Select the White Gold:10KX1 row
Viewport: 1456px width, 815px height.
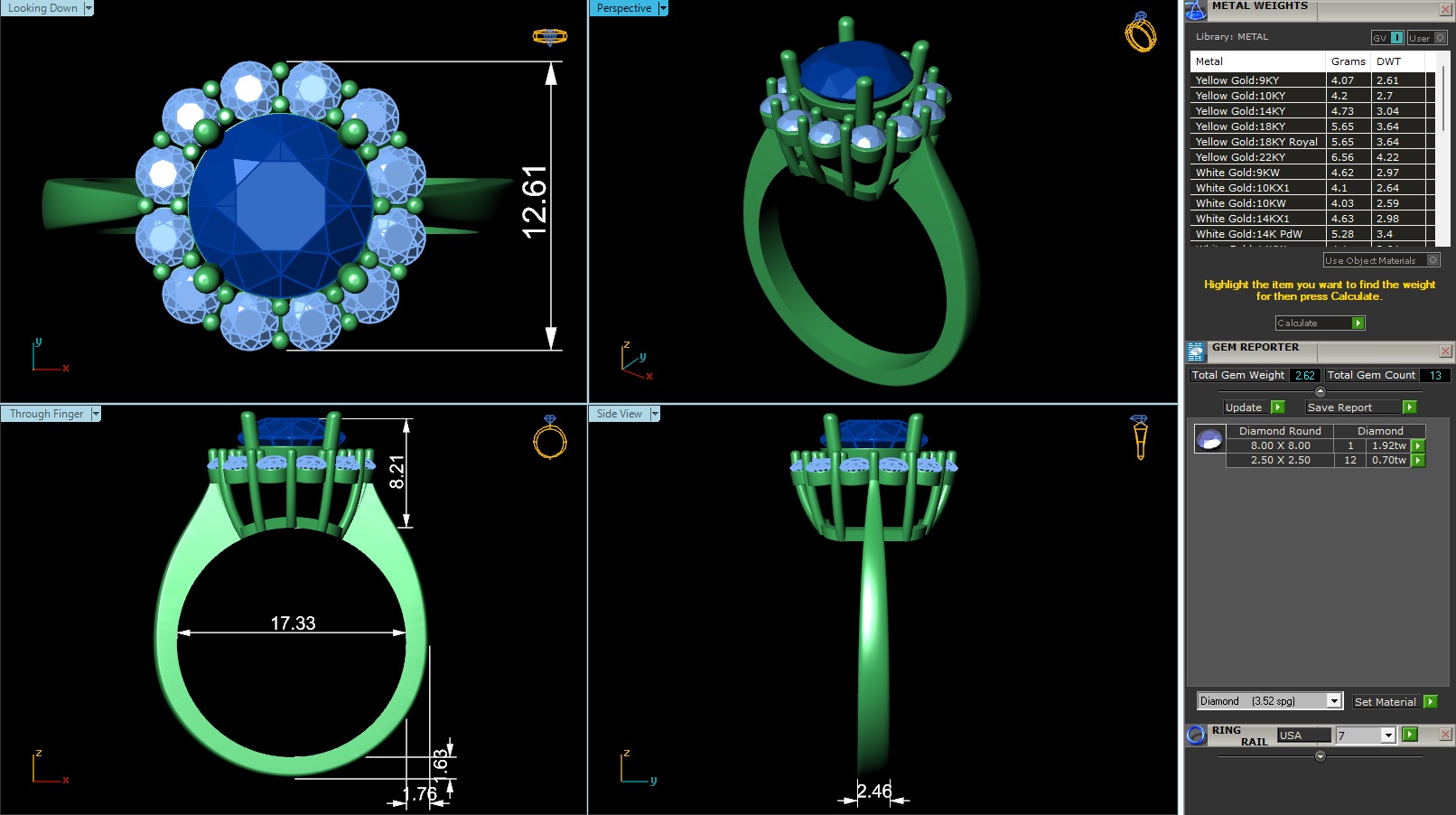(1312, 188)
